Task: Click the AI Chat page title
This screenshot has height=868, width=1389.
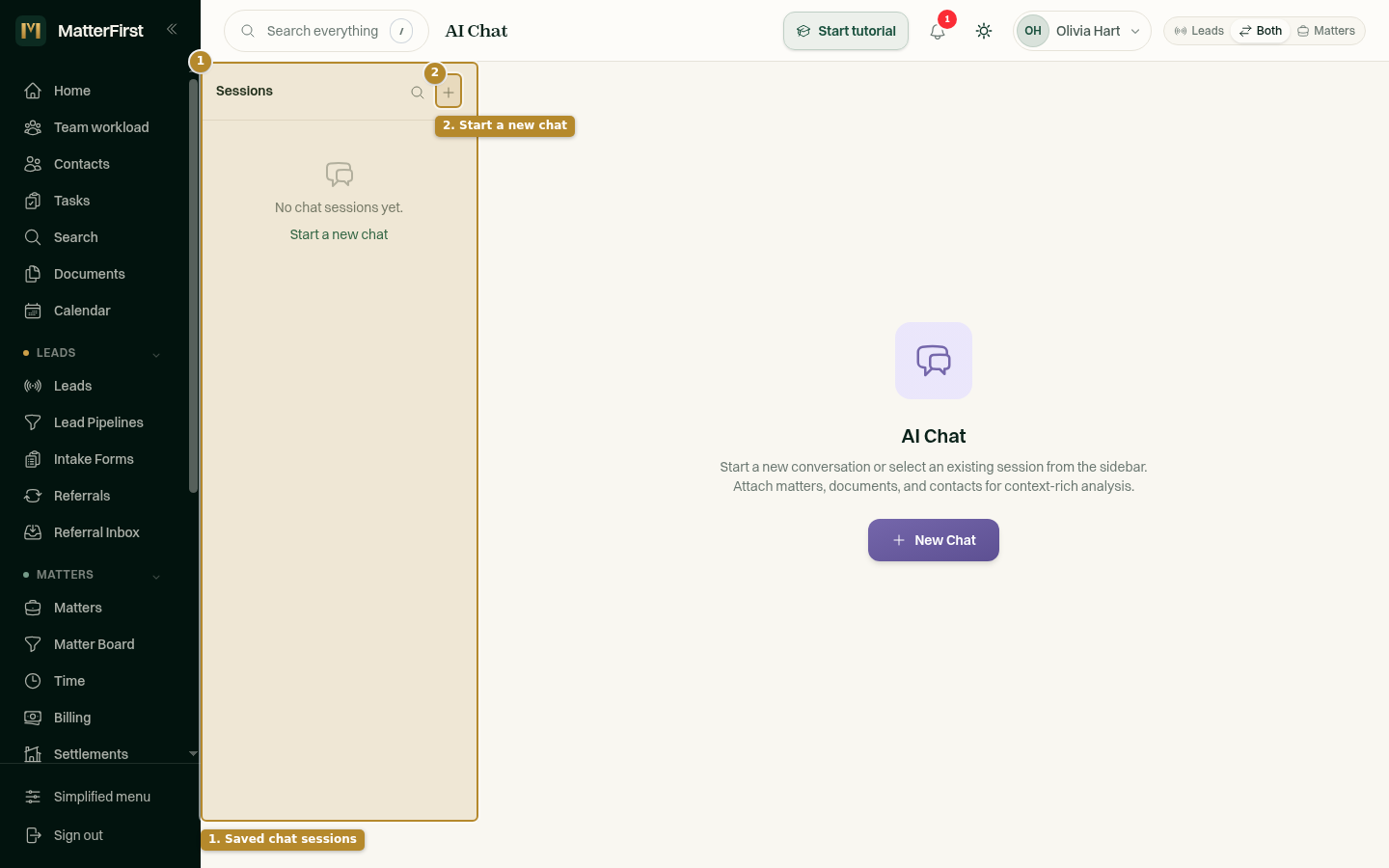Action: [477, 31]
